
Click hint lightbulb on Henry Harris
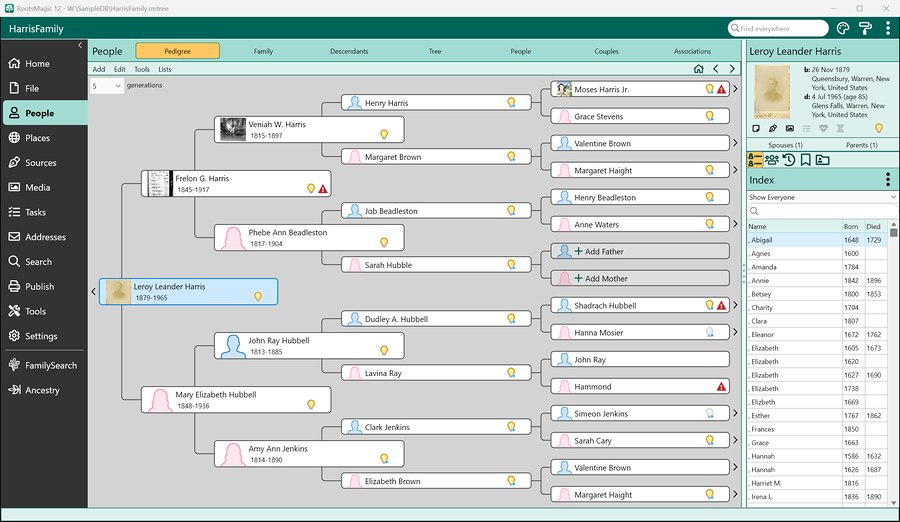point(511,103)
